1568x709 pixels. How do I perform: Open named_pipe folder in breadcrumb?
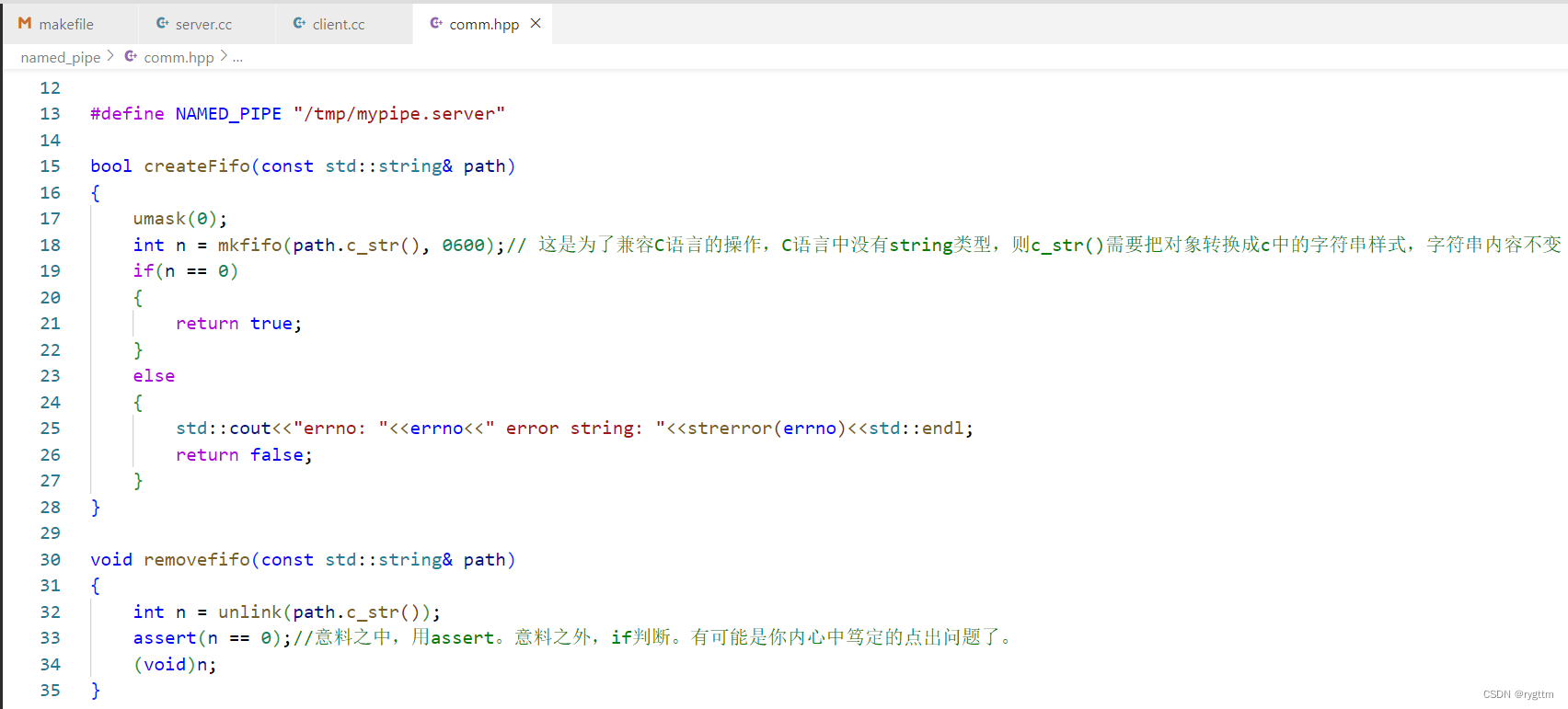(61, 57)
